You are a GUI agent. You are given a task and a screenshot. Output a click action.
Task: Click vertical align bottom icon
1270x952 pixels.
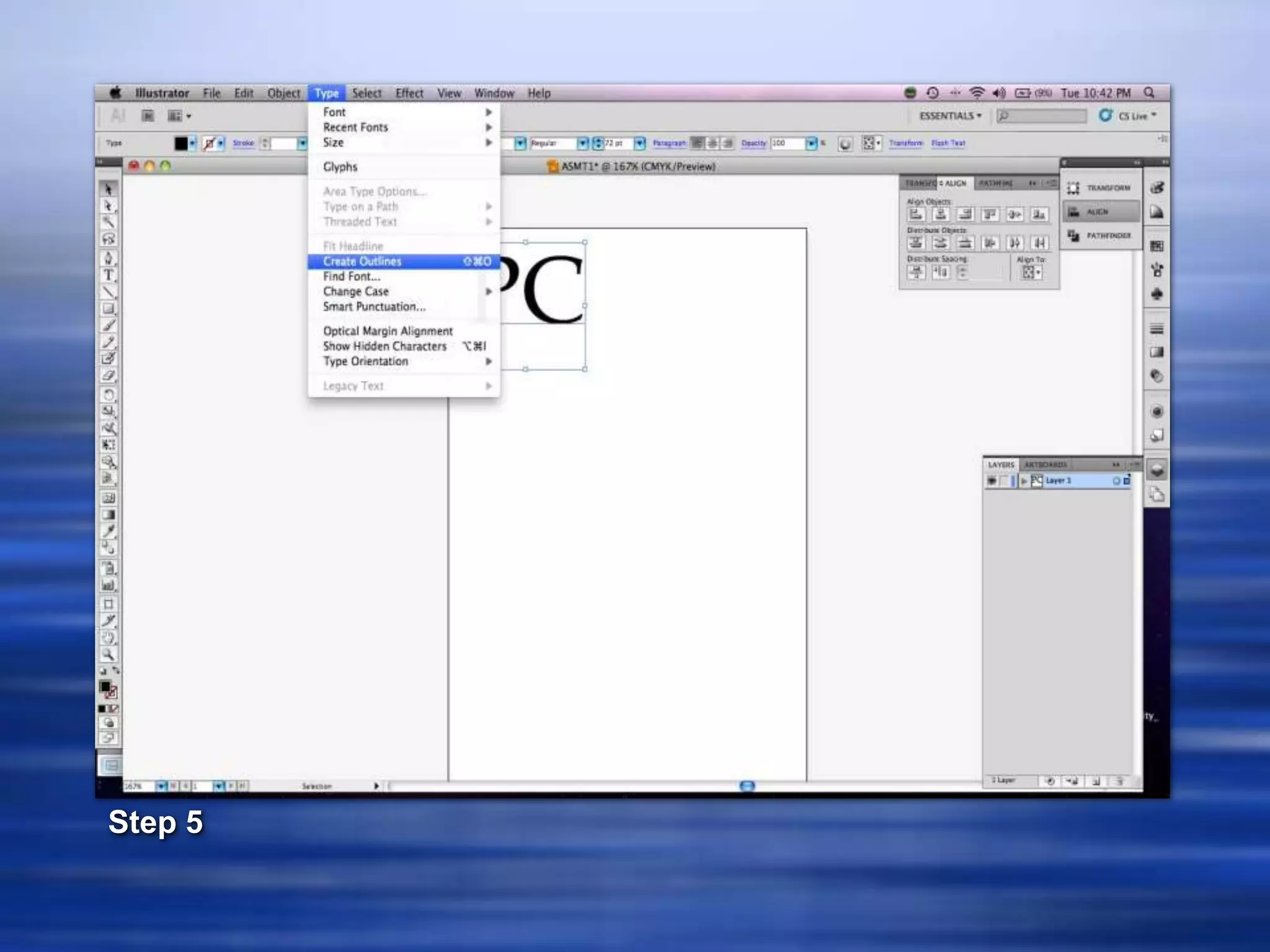point(1039,215)
